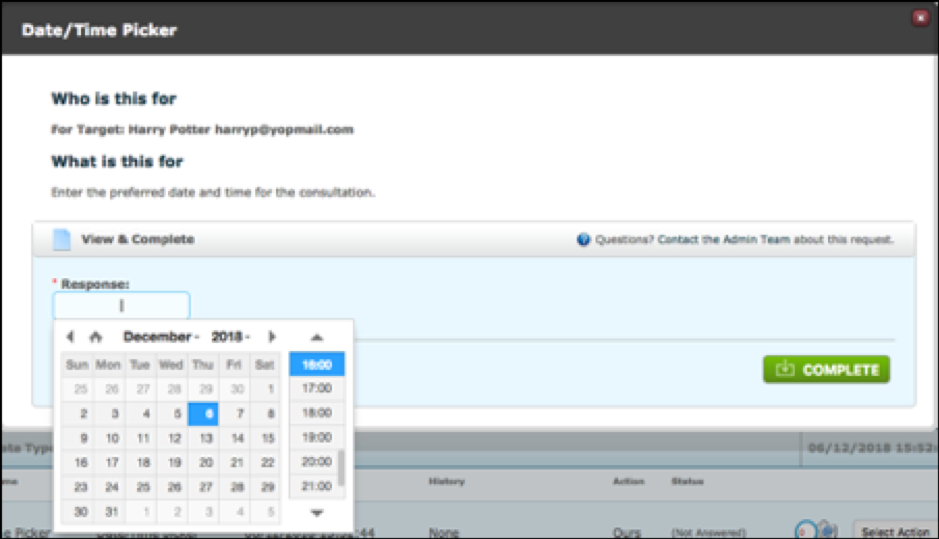Select December 4 in the calendar
This screenshot has height=539, width=939.
(x=141, y=414)
